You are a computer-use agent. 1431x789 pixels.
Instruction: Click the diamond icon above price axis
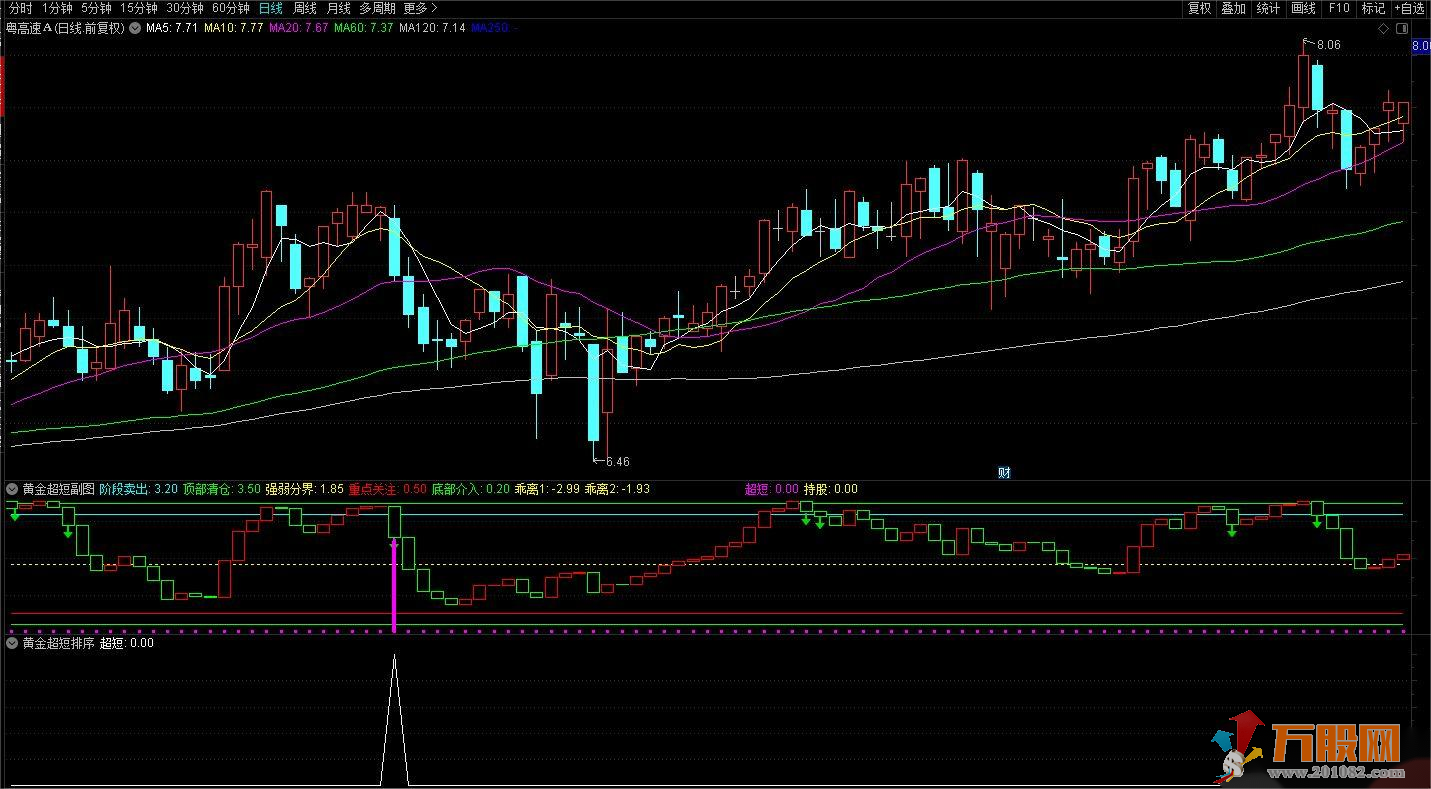[1383, 29]
